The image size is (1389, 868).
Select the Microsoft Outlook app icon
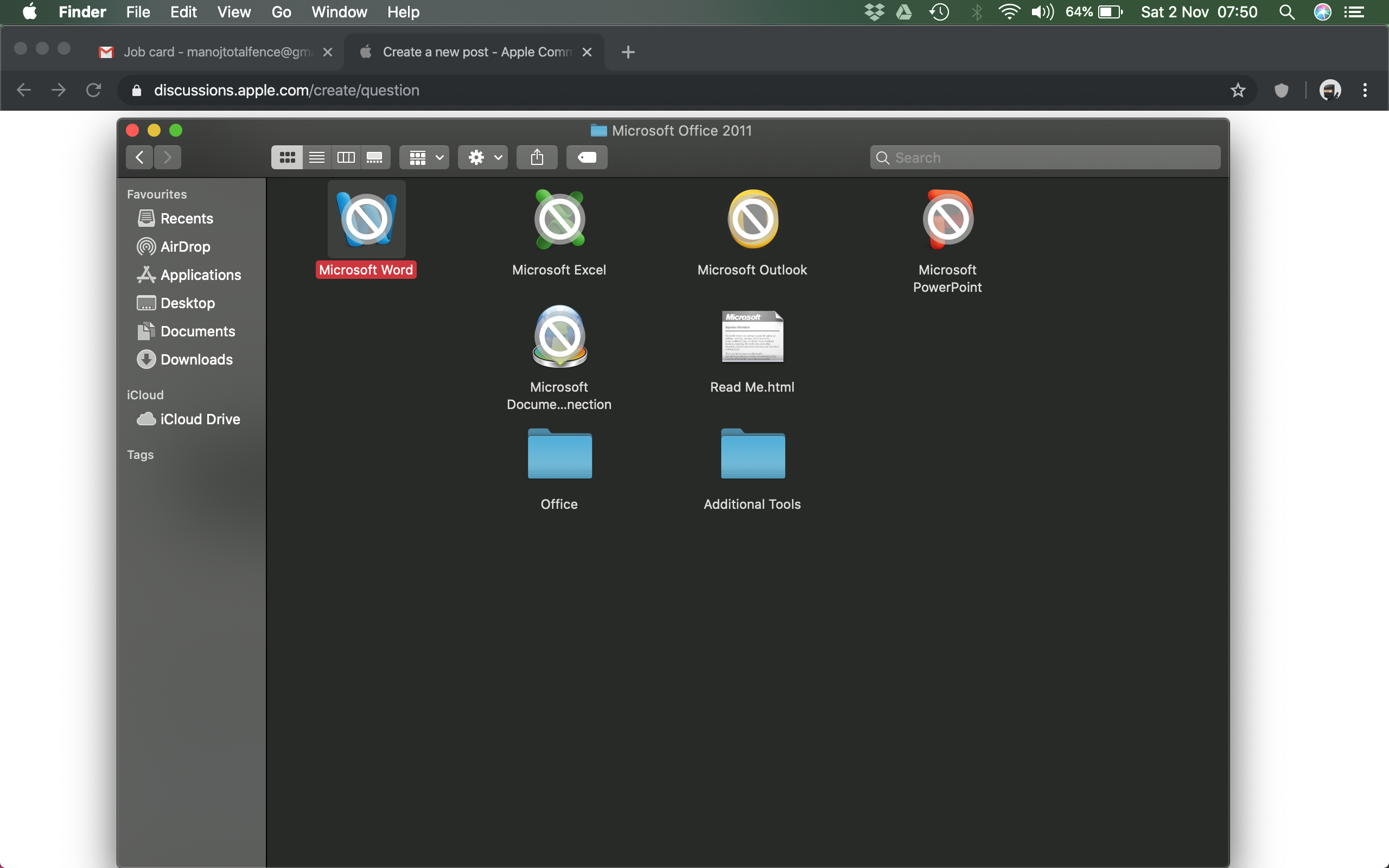(x=753, y=219)
